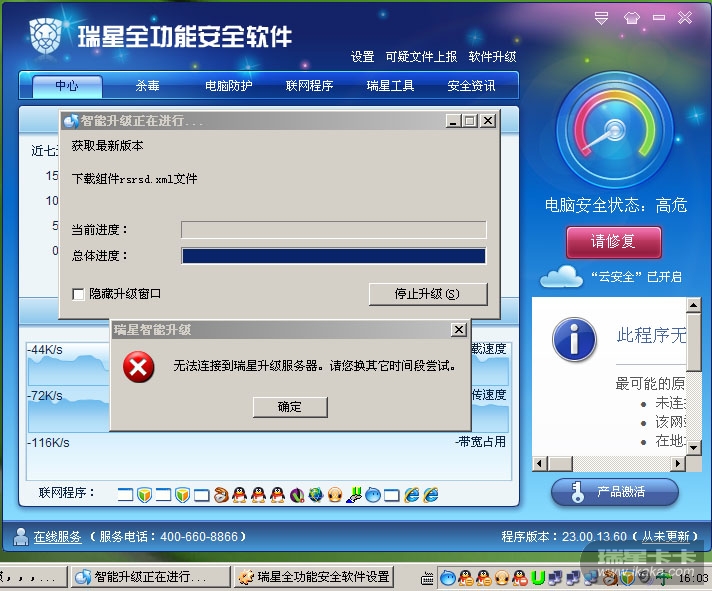
Task: Click the horizontal scrollbar left arrow
Action: [539, 463]
